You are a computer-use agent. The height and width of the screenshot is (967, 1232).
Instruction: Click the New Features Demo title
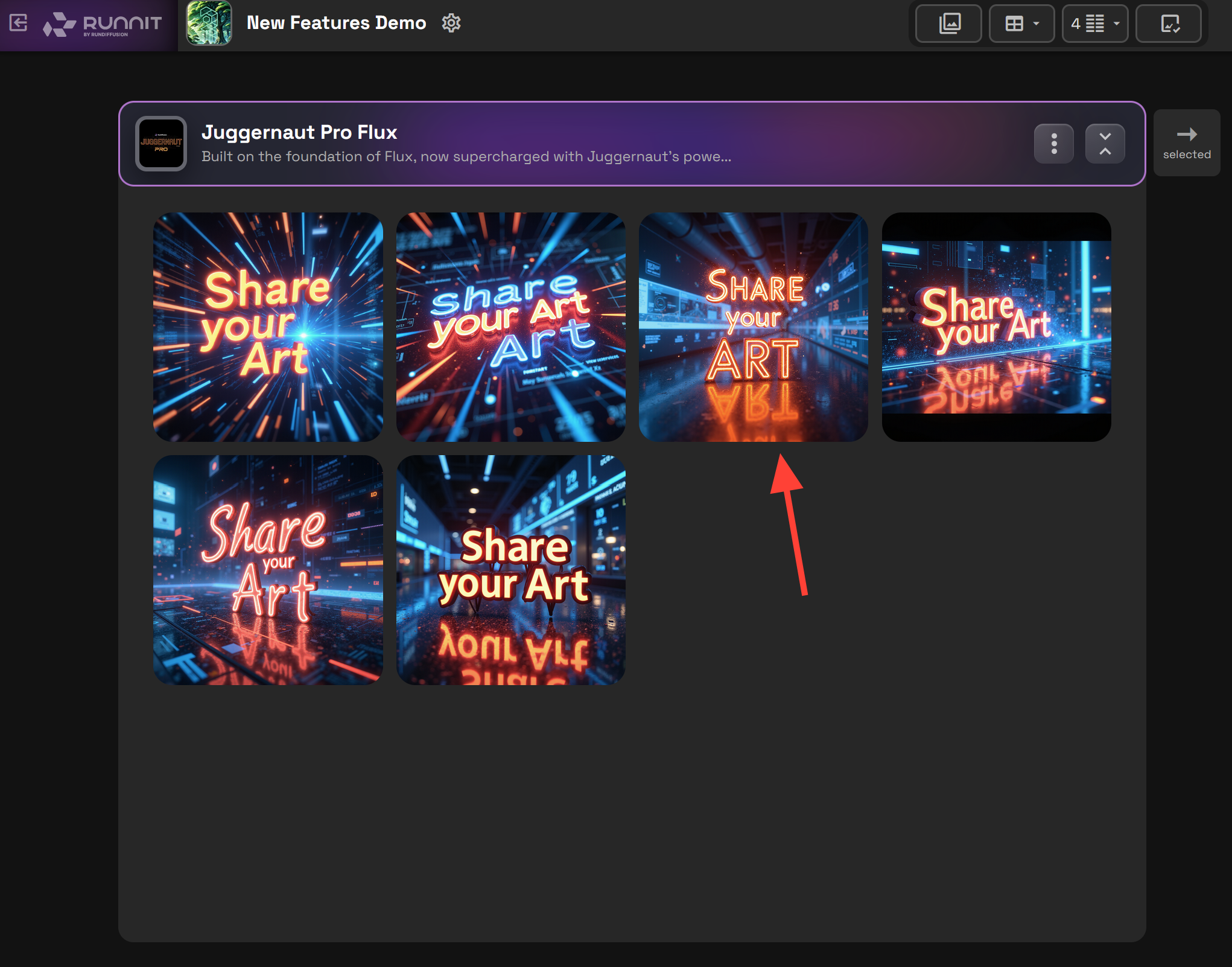click(336, 23)
